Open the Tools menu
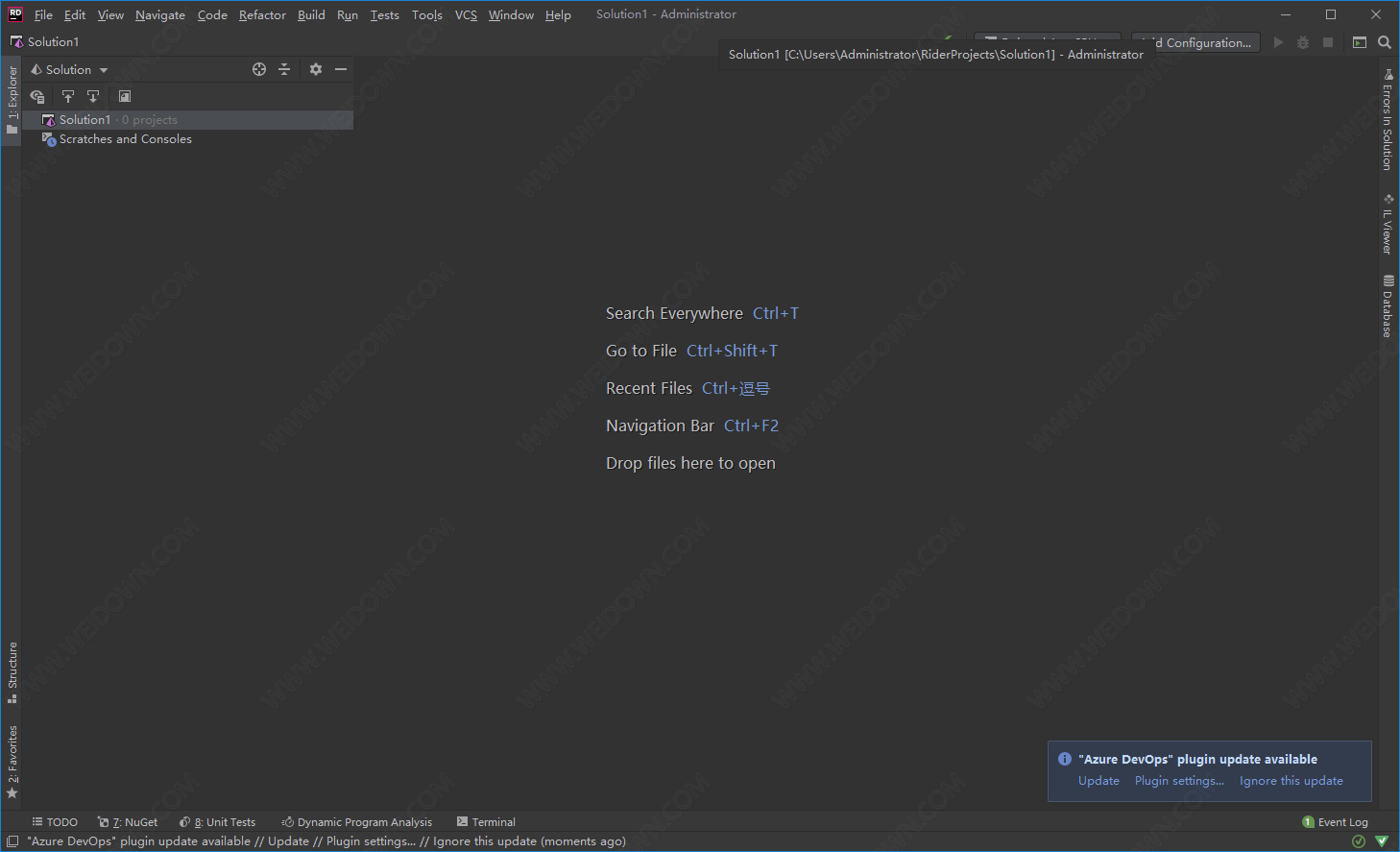 click(427, 14)
